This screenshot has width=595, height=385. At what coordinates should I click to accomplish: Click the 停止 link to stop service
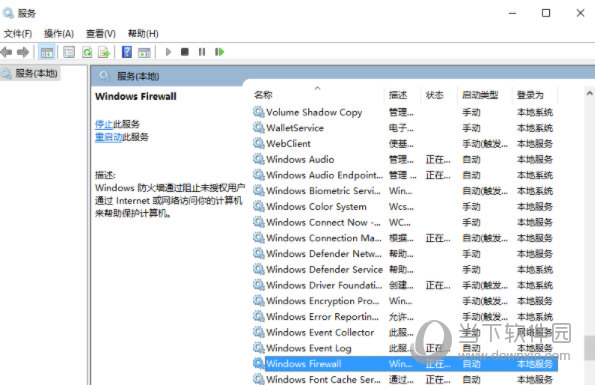pos(104,124)
